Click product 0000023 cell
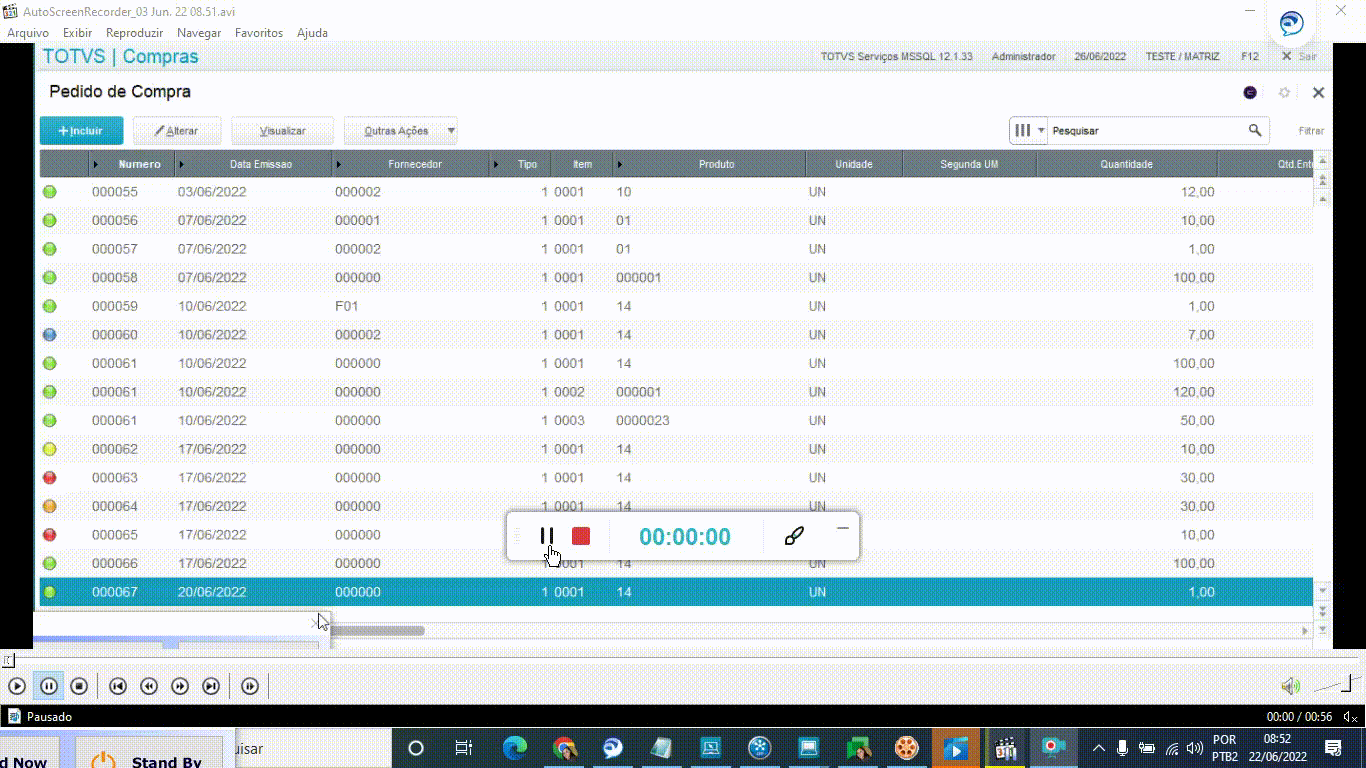The height and width of the screenshot is (768, 1366). pyautogui.click(x=643, y=421)
